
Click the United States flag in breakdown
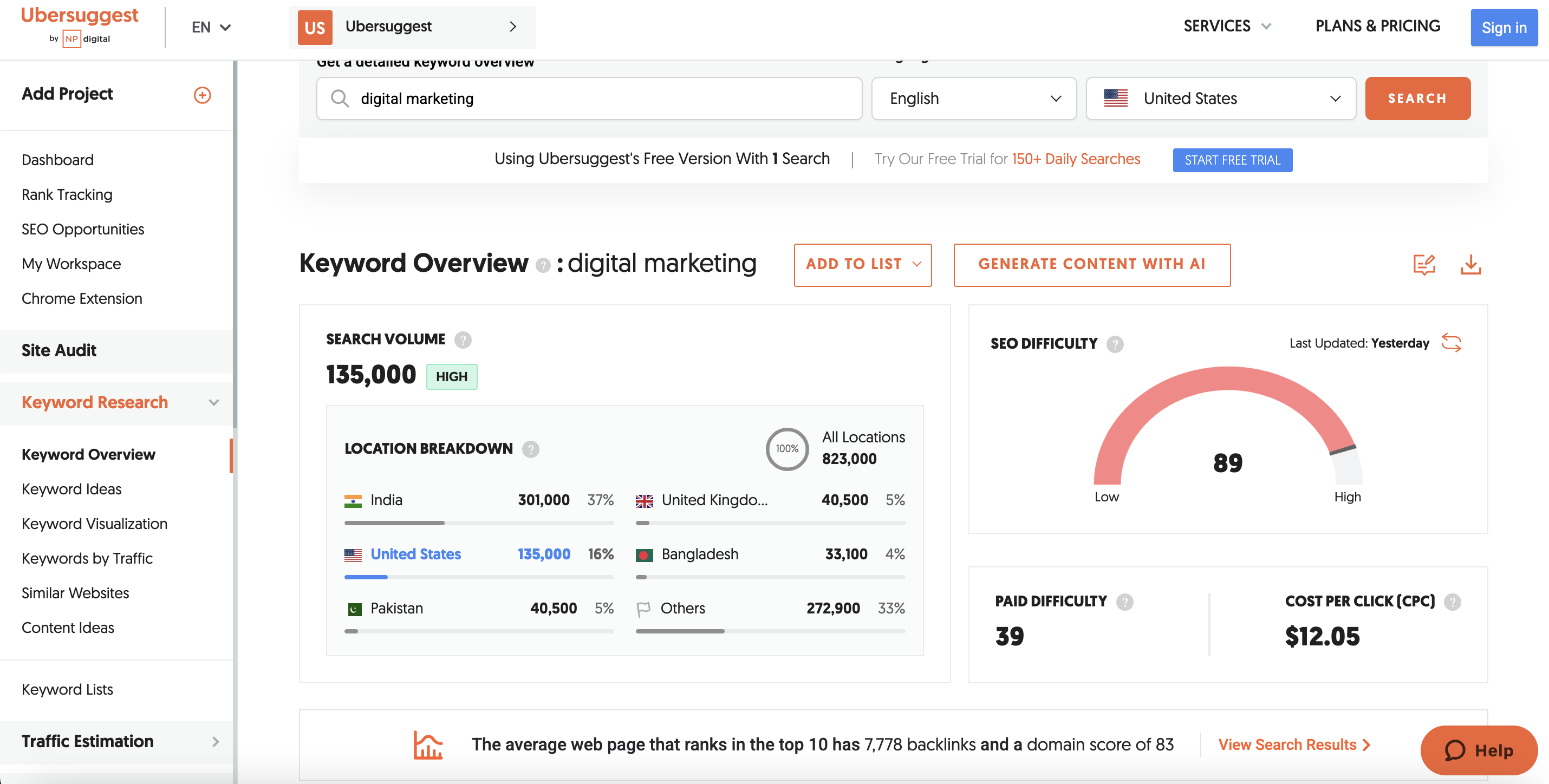(x=353, y=554)
